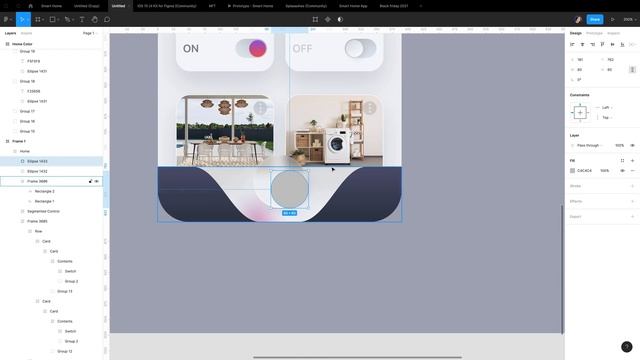Switch to the Layers tab
The width and height of the screenshot is (640, 360).
point(10,33)
